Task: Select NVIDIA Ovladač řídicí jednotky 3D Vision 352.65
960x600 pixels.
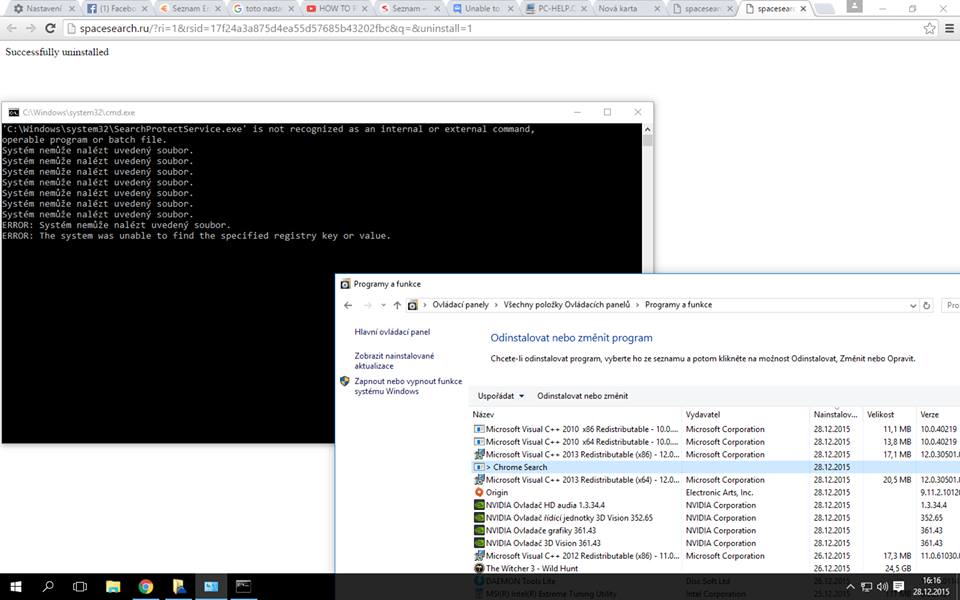Action: point(569,518)
